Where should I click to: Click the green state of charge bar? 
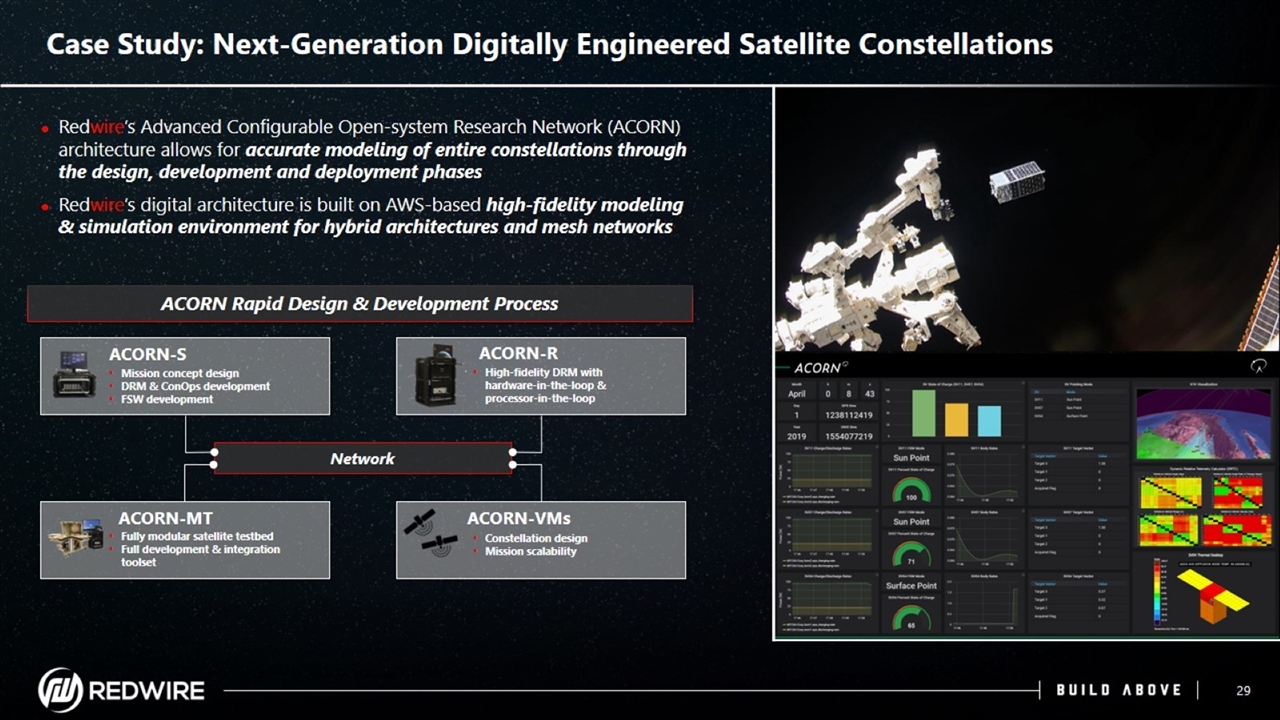tap(924, 412)
